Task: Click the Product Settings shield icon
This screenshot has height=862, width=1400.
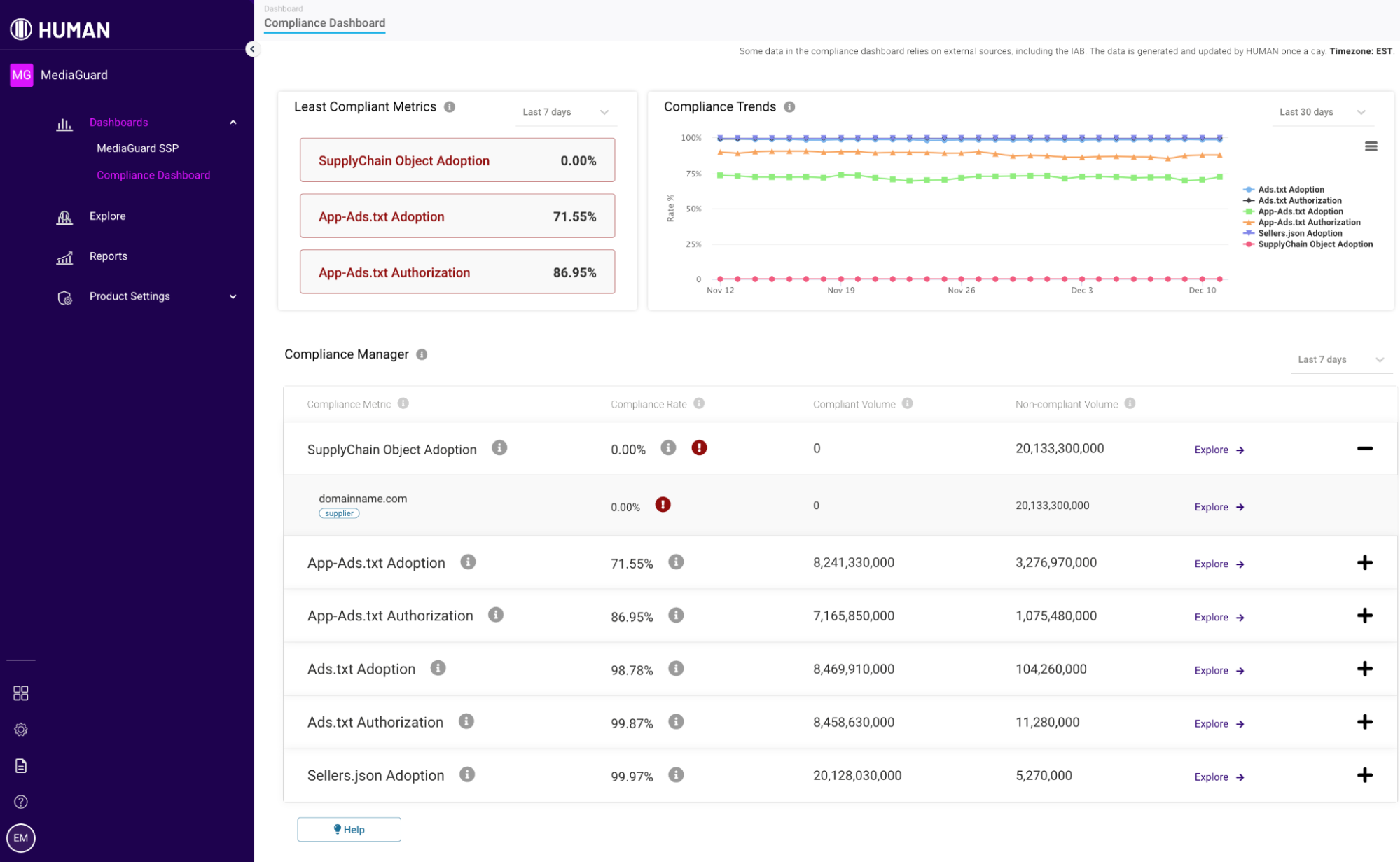Action: click(x=64, y=298)
